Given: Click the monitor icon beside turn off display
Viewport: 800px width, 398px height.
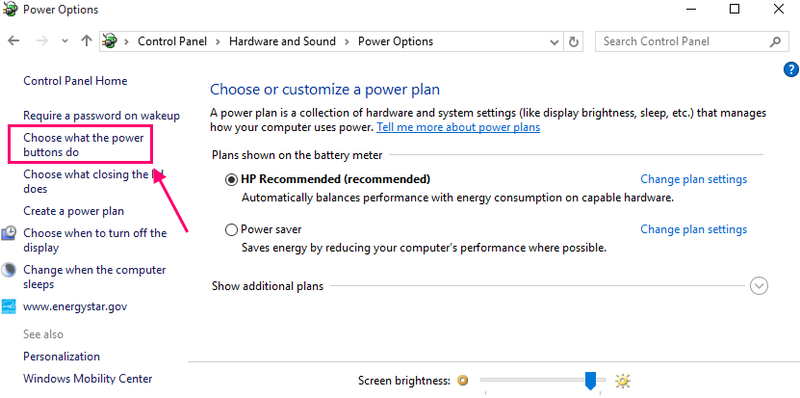Looking at the screenshot, I should pyautogui.click(x=9, y=234).
